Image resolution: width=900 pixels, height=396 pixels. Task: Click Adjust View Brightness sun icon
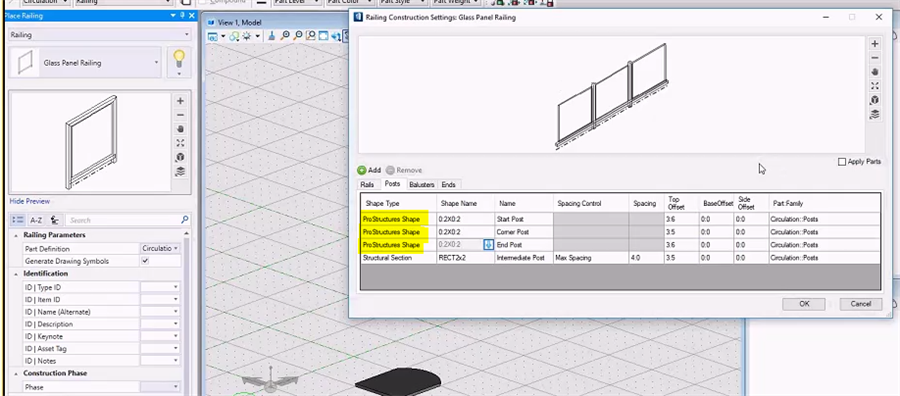(x=247, y=36)
